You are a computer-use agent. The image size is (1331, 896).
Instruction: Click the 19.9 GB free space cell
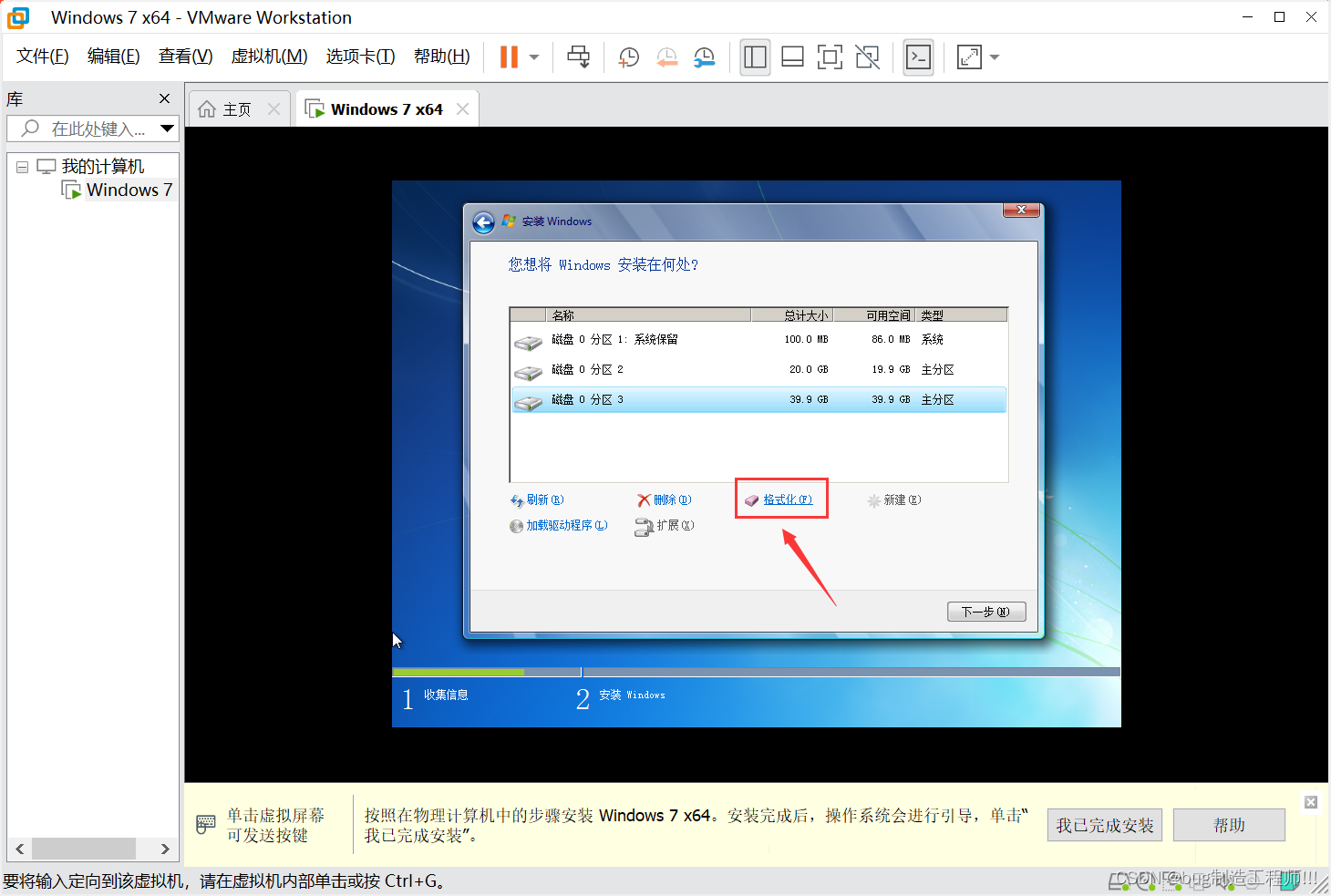click(891, 370)
